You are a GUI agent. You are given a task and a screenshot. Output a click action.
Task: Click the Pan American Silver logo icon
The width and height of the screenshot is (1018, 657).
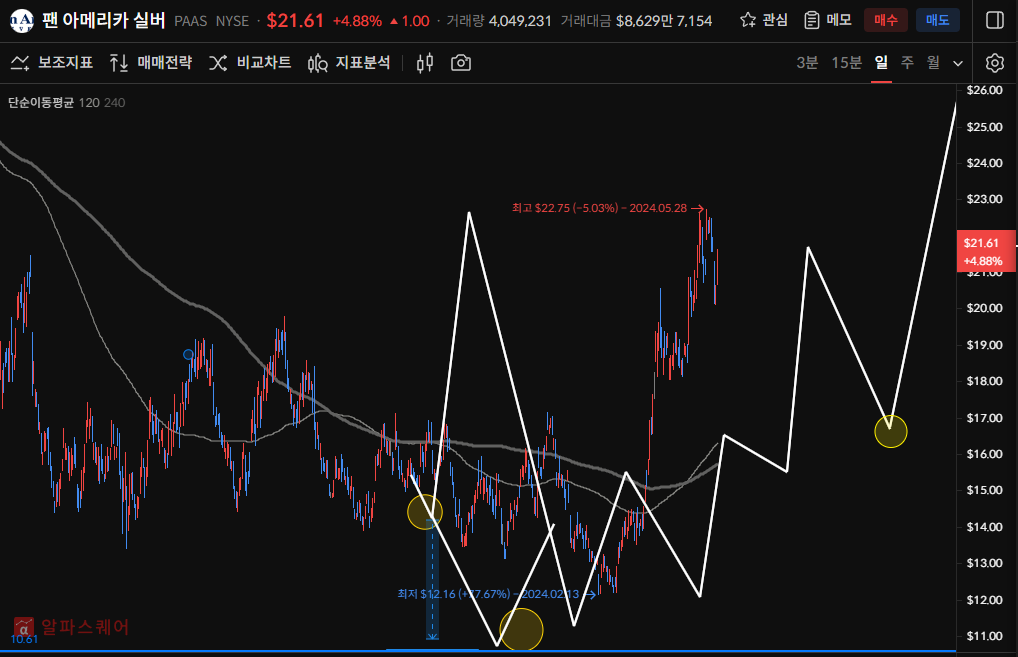click(x=21, y=21)
